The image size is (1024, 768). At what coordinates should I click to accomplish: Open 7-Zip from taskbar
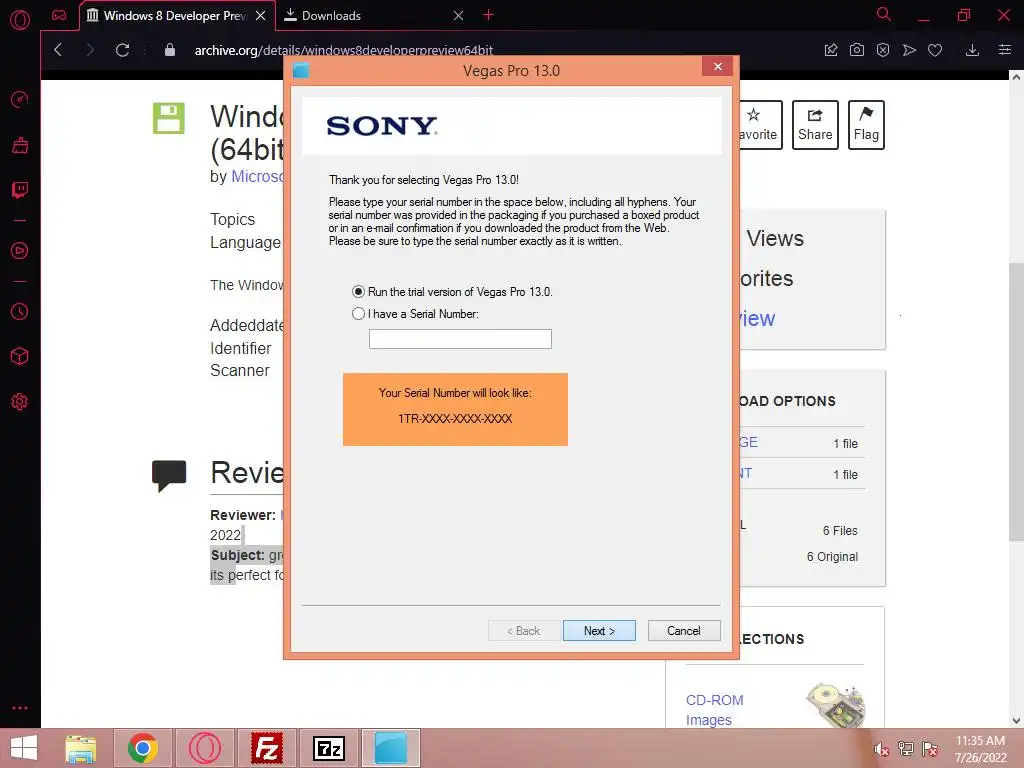coord(328,748)
